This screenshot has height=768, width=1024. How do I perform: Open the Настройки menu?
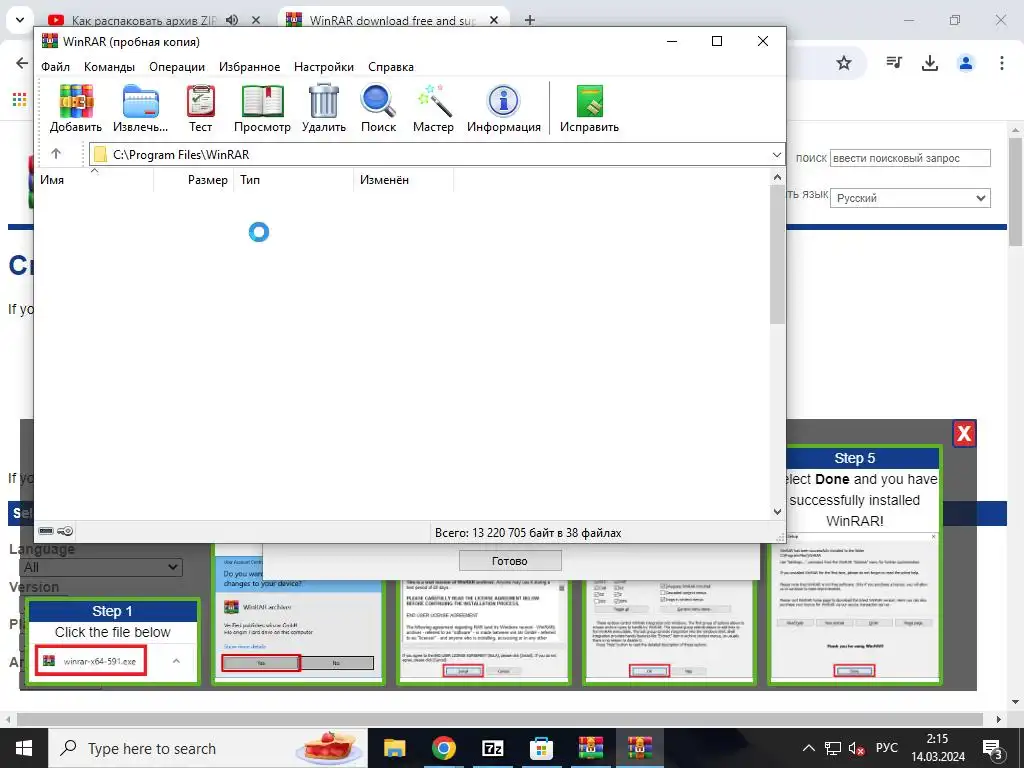(324, 67)
